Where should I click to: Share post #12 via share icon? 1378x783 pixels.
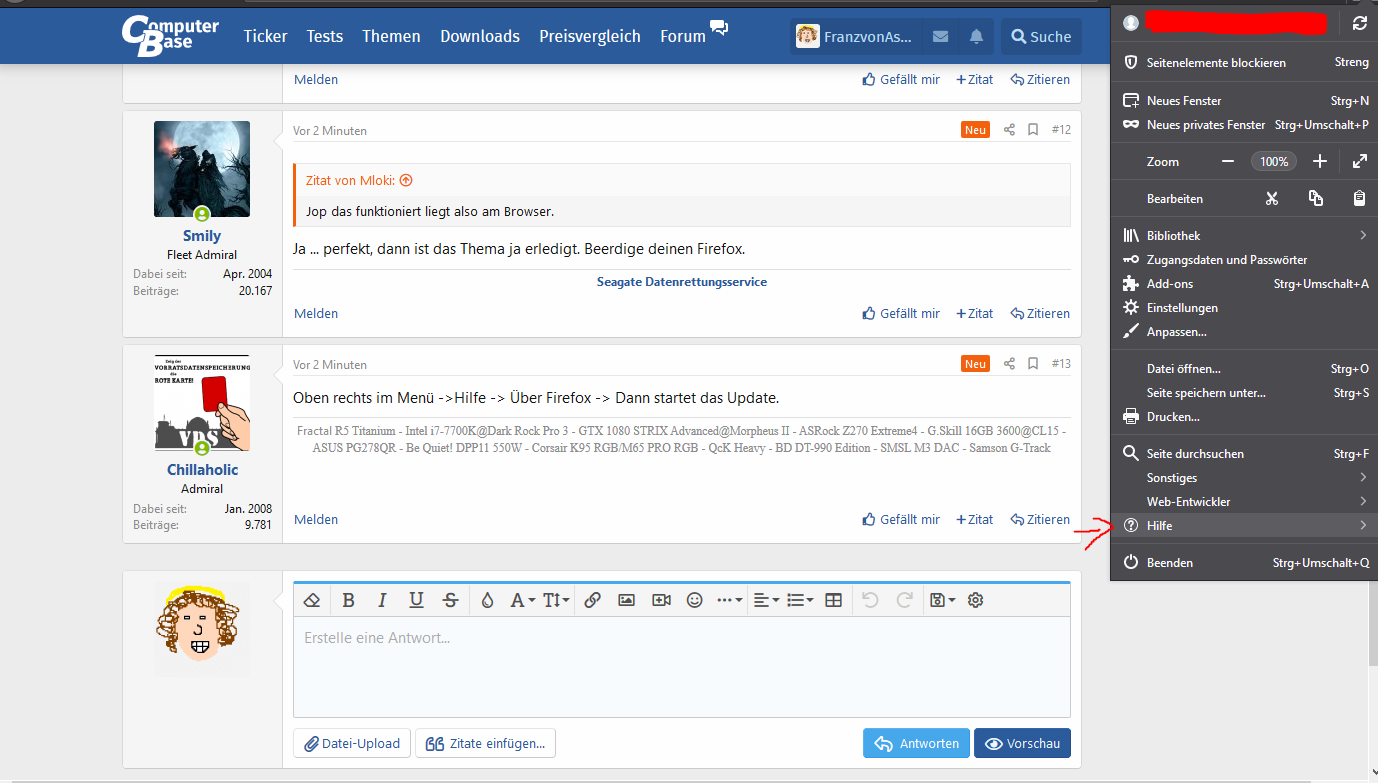(x=1009, y=130)
